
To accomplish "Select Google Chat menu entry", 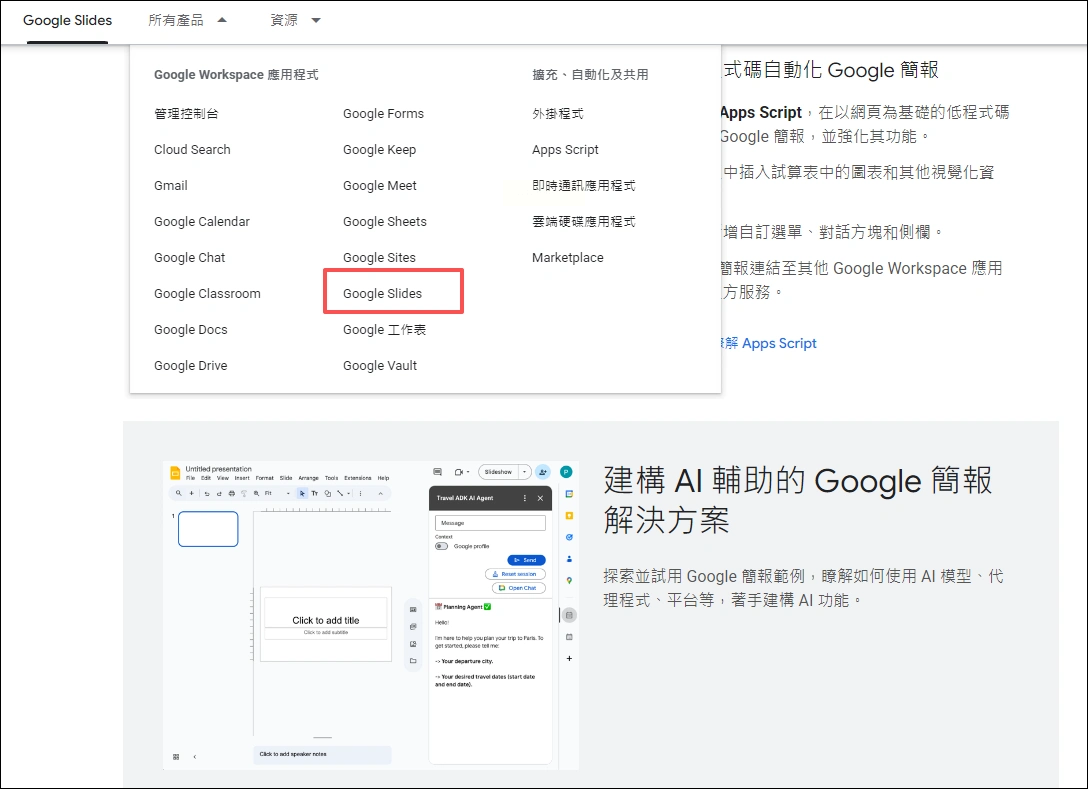I will tap(189, 258).
